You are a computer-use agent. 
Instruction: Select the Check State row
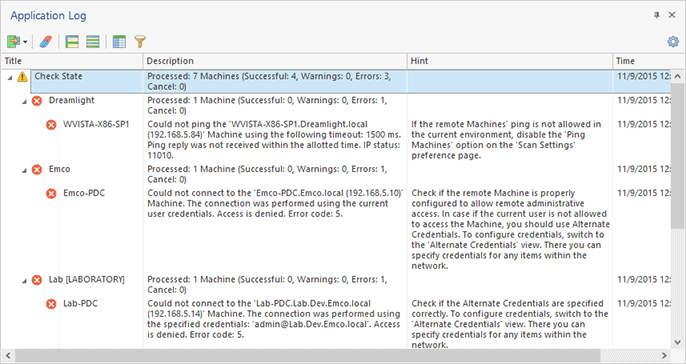tap(350, 81)
